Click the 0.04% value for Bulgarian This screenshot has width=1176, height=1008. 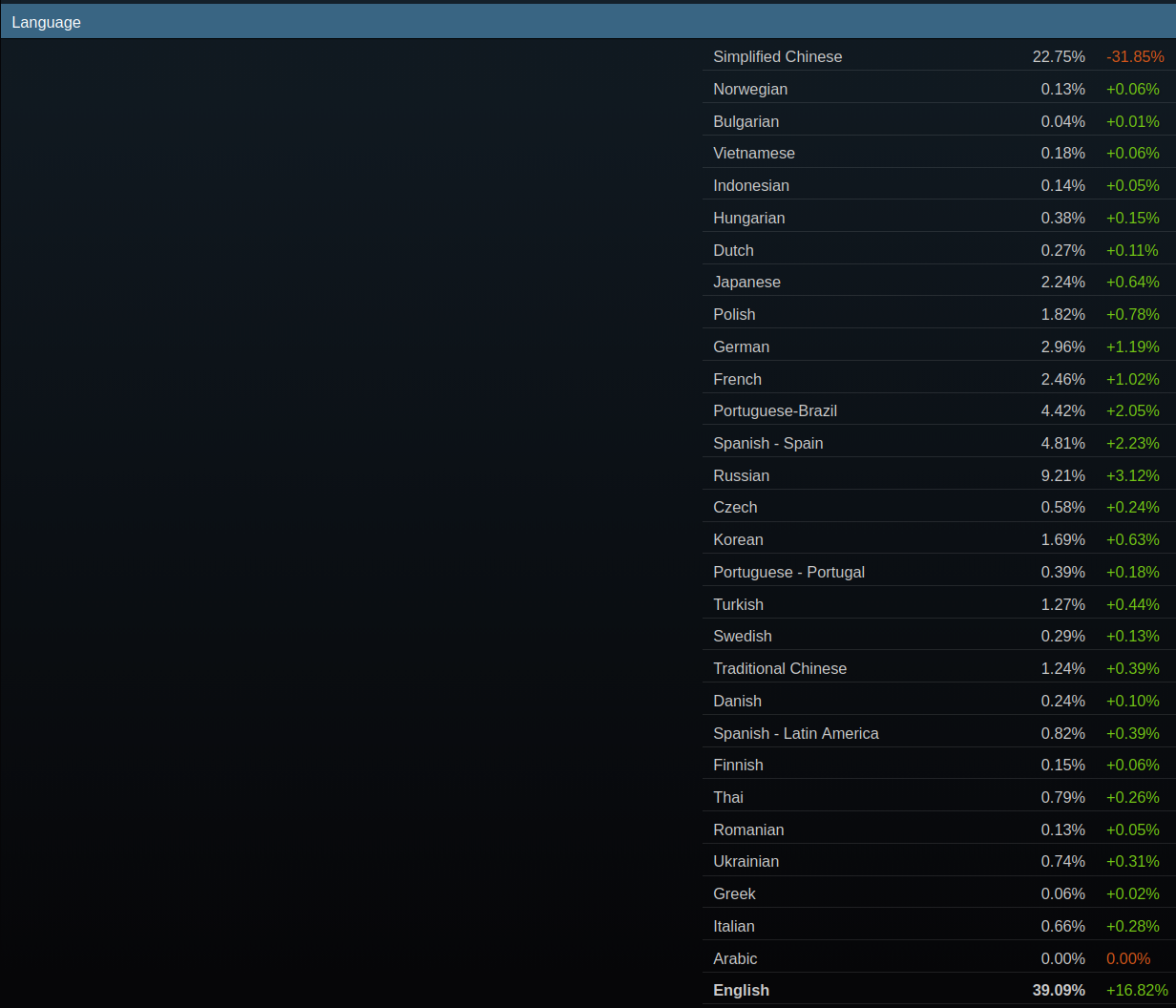(x=1063, y=121)
